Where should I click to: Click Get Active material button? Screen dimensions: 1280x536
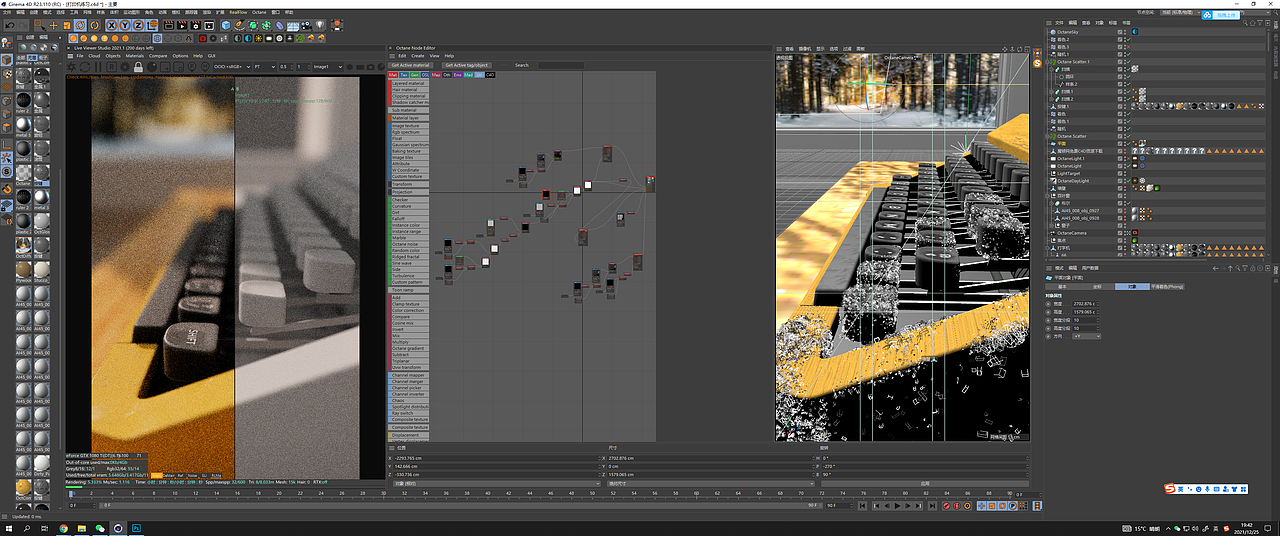coord(409,65)
